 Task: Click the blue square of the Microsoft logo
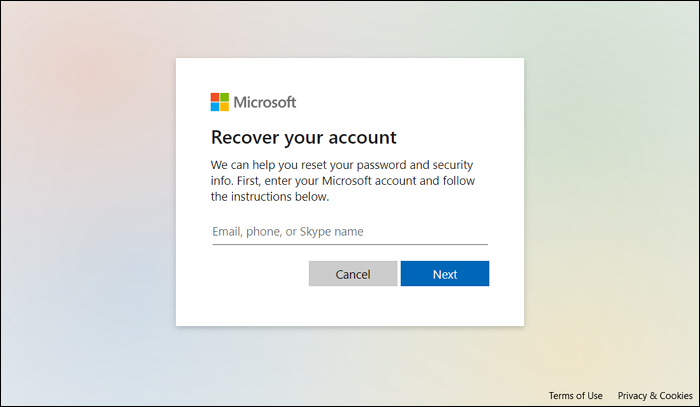click(x=215, y=106)
